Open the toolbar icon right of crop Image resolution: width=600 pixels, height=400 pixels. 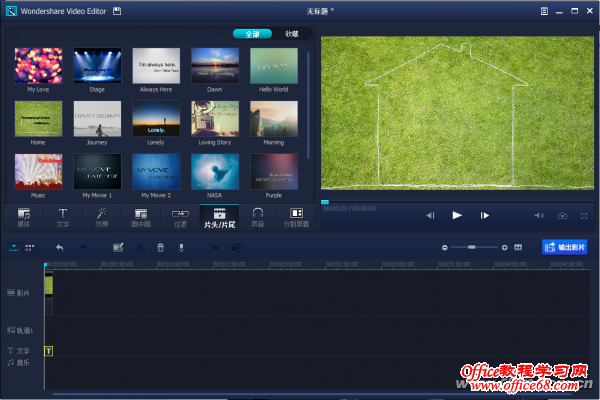pos(236,248)
